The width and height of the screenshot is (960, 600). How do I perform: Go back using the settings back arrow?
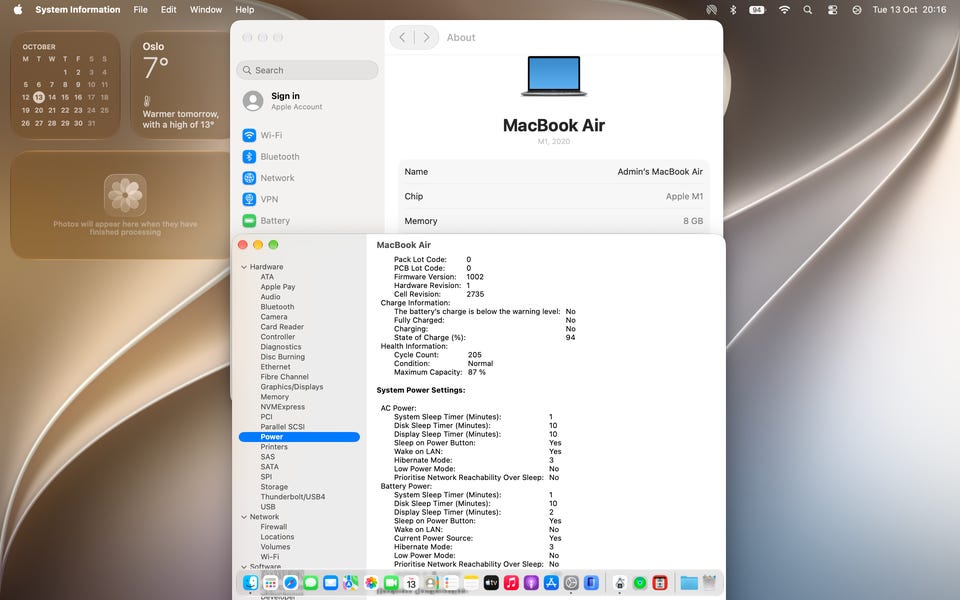tap(402, 37)
